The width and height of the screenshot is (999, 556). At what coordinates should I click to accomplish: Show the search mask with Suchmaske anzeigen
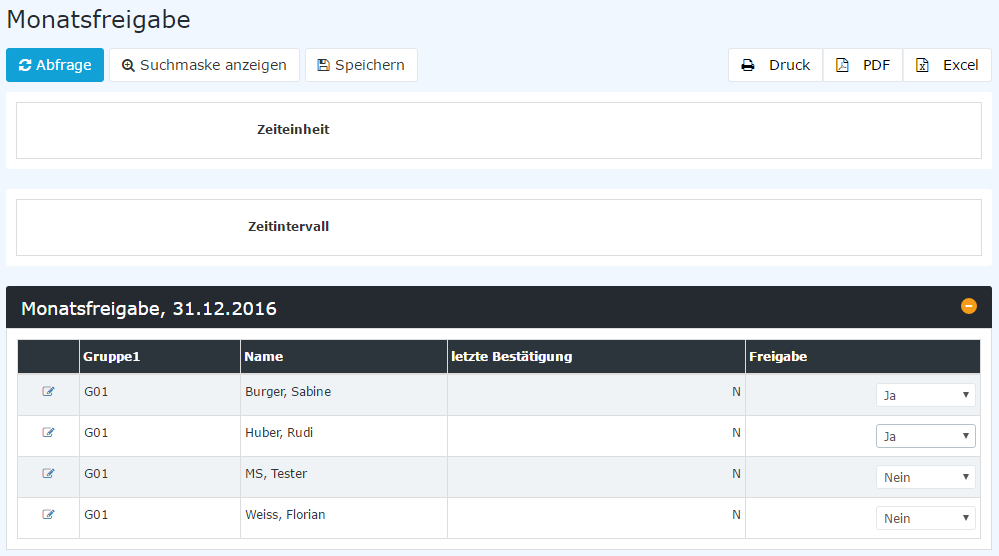point(204,65)
